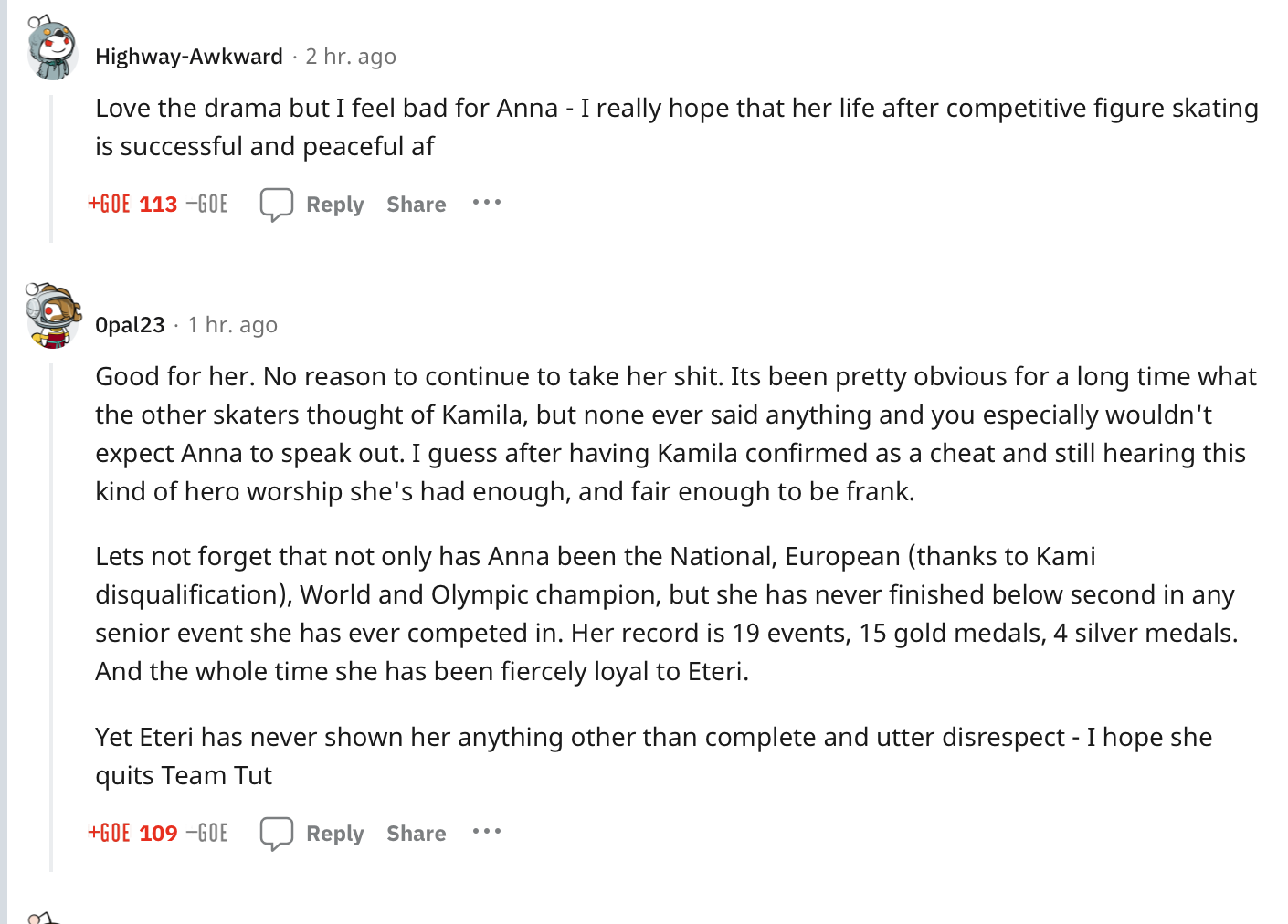Viewport: 1288px width, 924px height.
Task: Upvote Highway-Awkward's comment with +GOE
Action: 109,204
